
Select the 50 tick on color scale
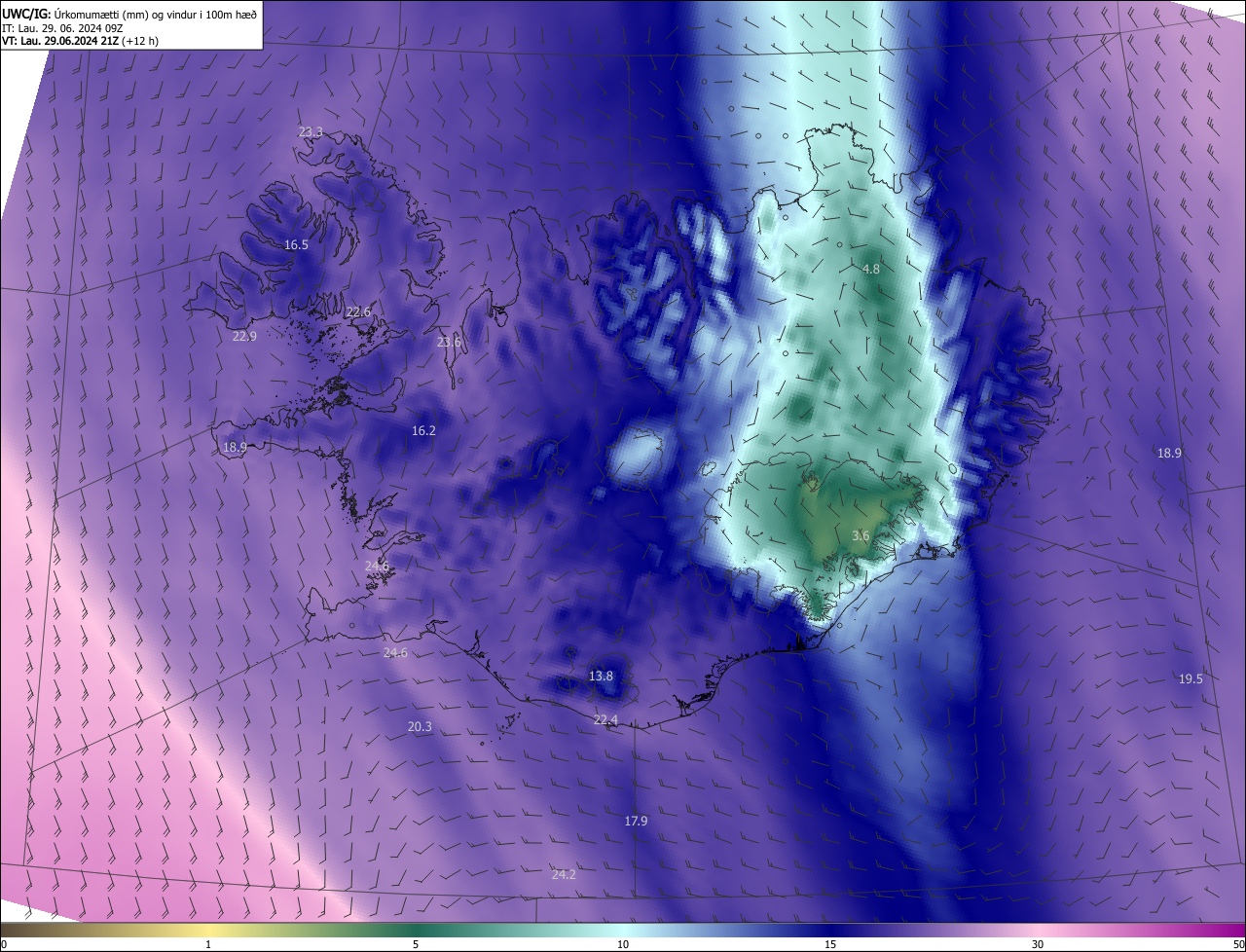tap(1238, 944)
